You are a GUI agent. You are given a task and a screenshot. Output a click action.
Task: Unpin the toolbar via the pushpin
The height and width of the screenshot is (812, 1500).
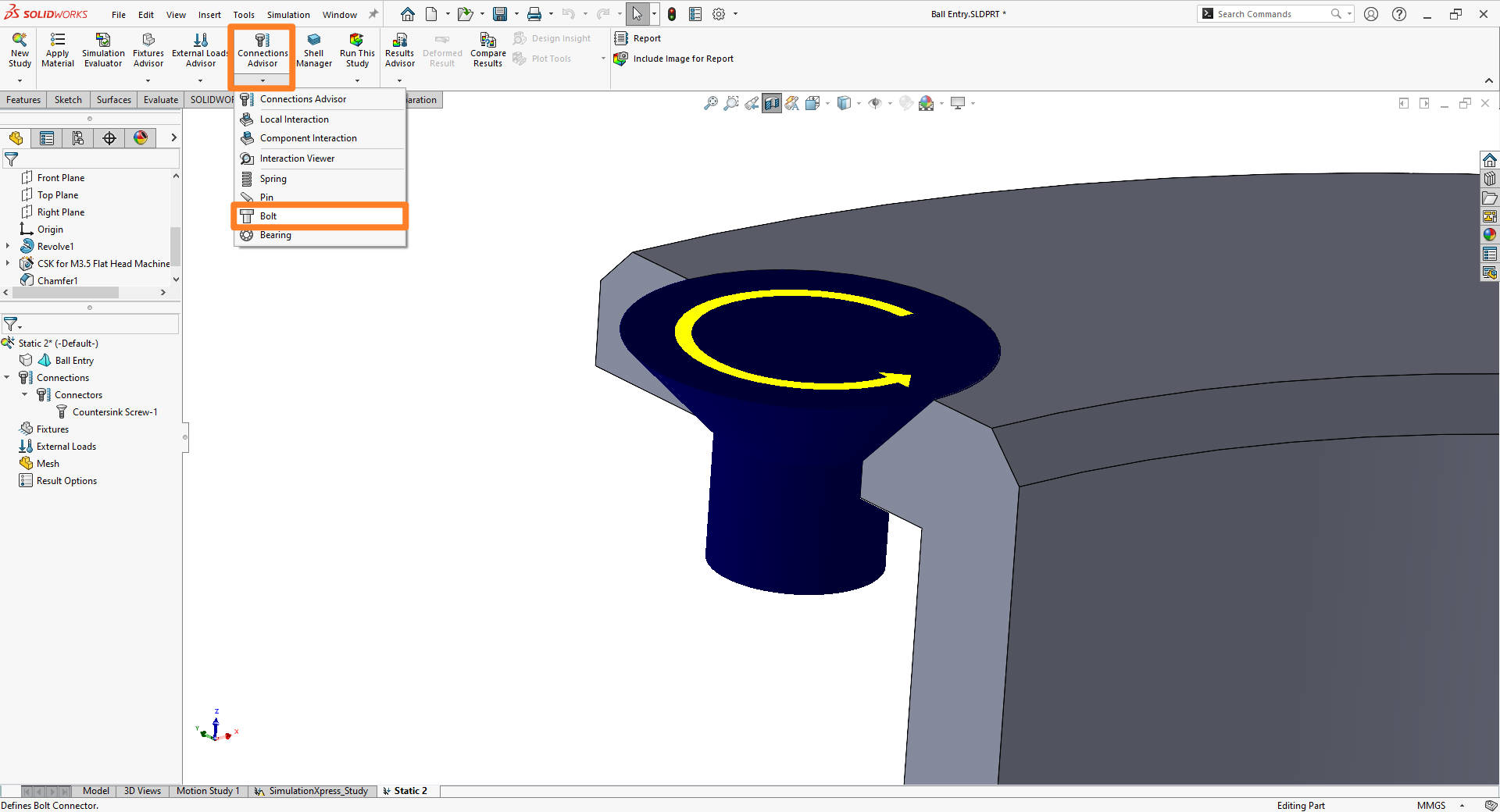373,13
